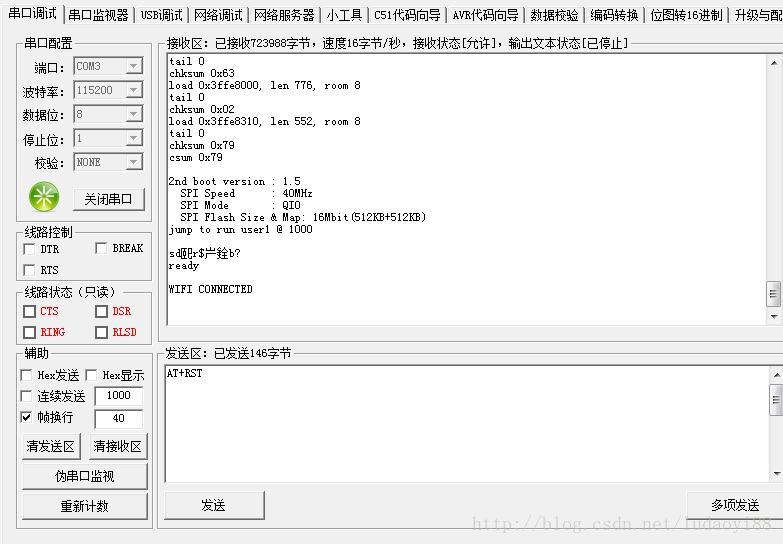783x544 pixels.
Task: Click the green serial port status indicator icon
Action: coord(44,196)
